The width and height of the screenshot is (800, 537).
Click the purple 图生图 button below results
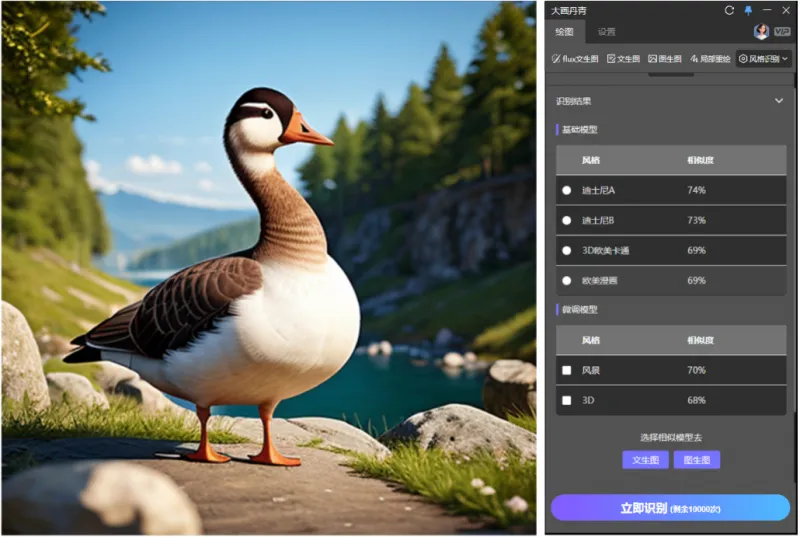click(696, 460)
